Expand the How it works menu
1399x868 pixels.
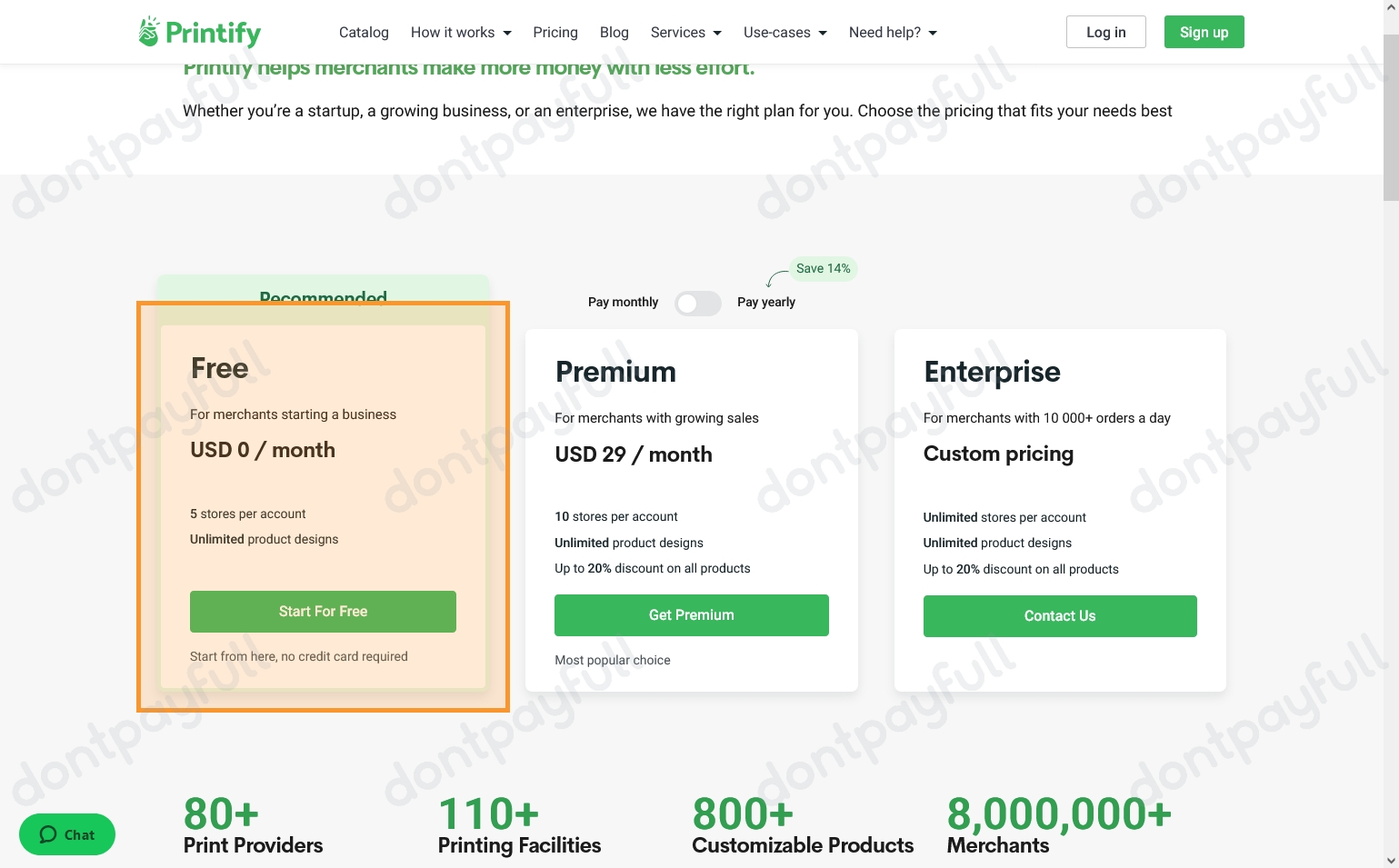pyautogui.click(x=461, y=33)
